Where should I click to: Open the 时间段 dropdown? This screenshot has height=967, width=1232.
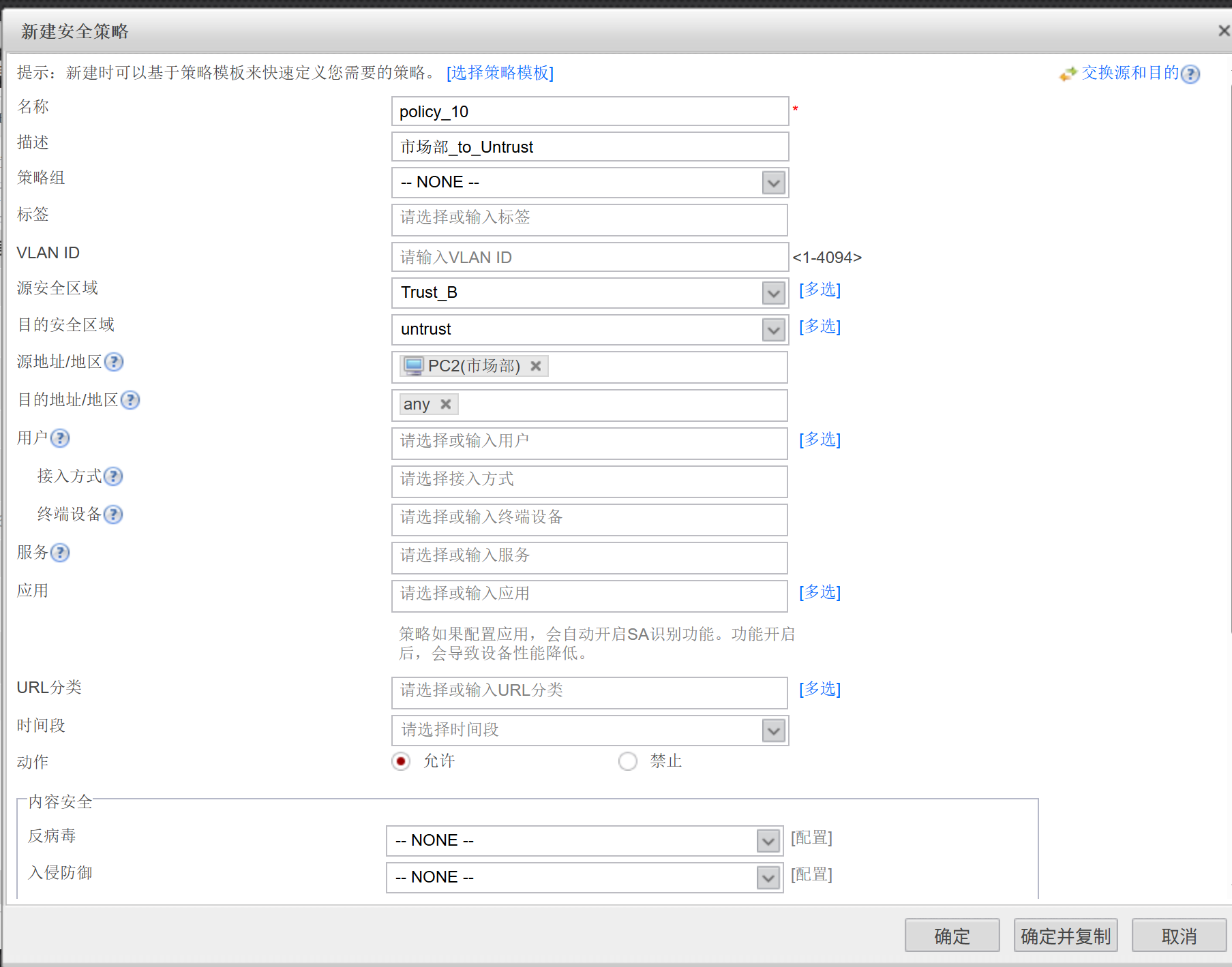point(773,731)
